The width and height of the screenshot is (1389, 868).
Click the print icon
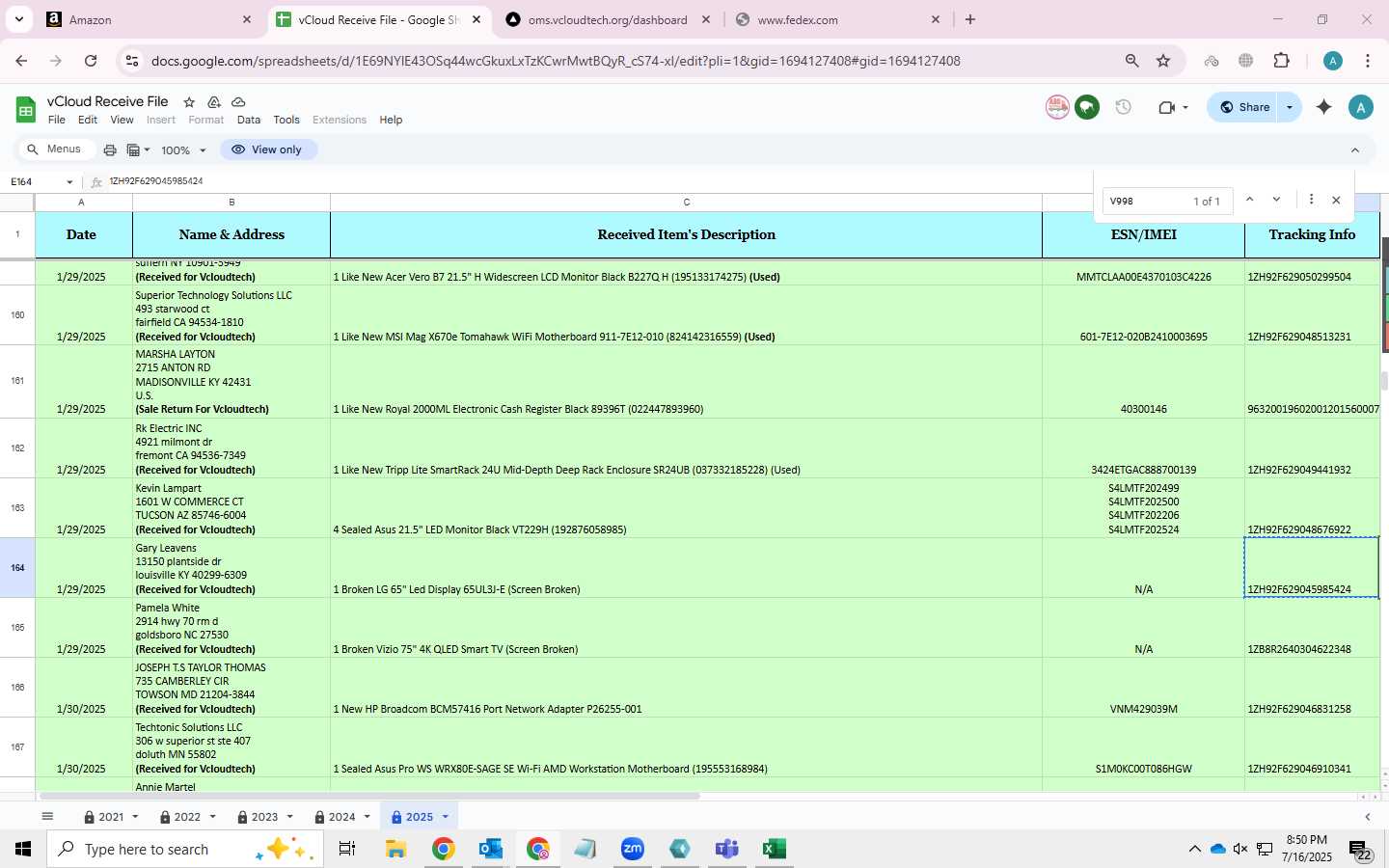pos(110,149)
